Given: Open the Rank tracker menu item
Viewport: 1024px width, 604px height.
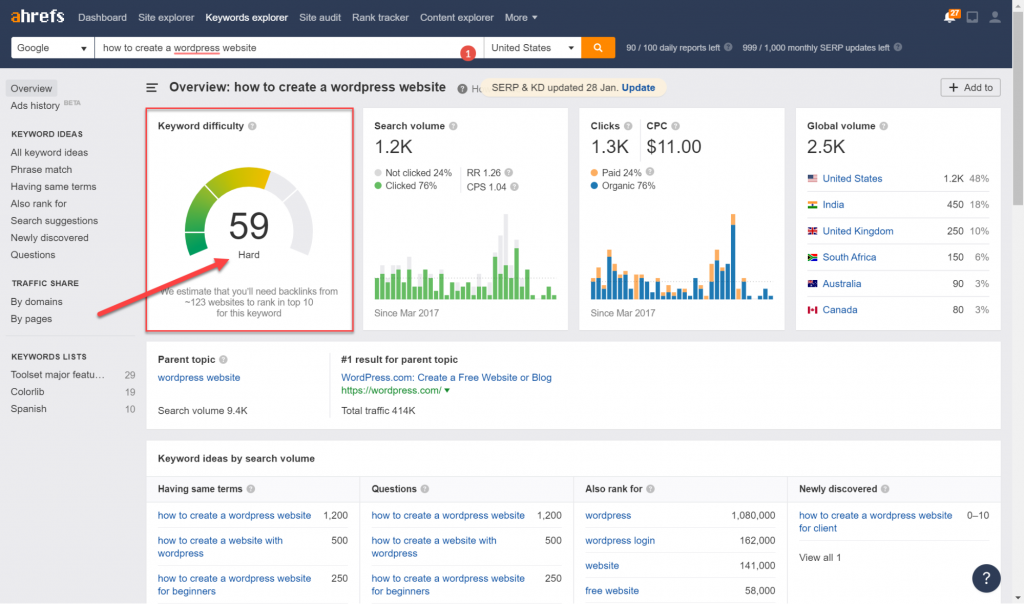Looking at the screenshot, I should tap(380, 18).
